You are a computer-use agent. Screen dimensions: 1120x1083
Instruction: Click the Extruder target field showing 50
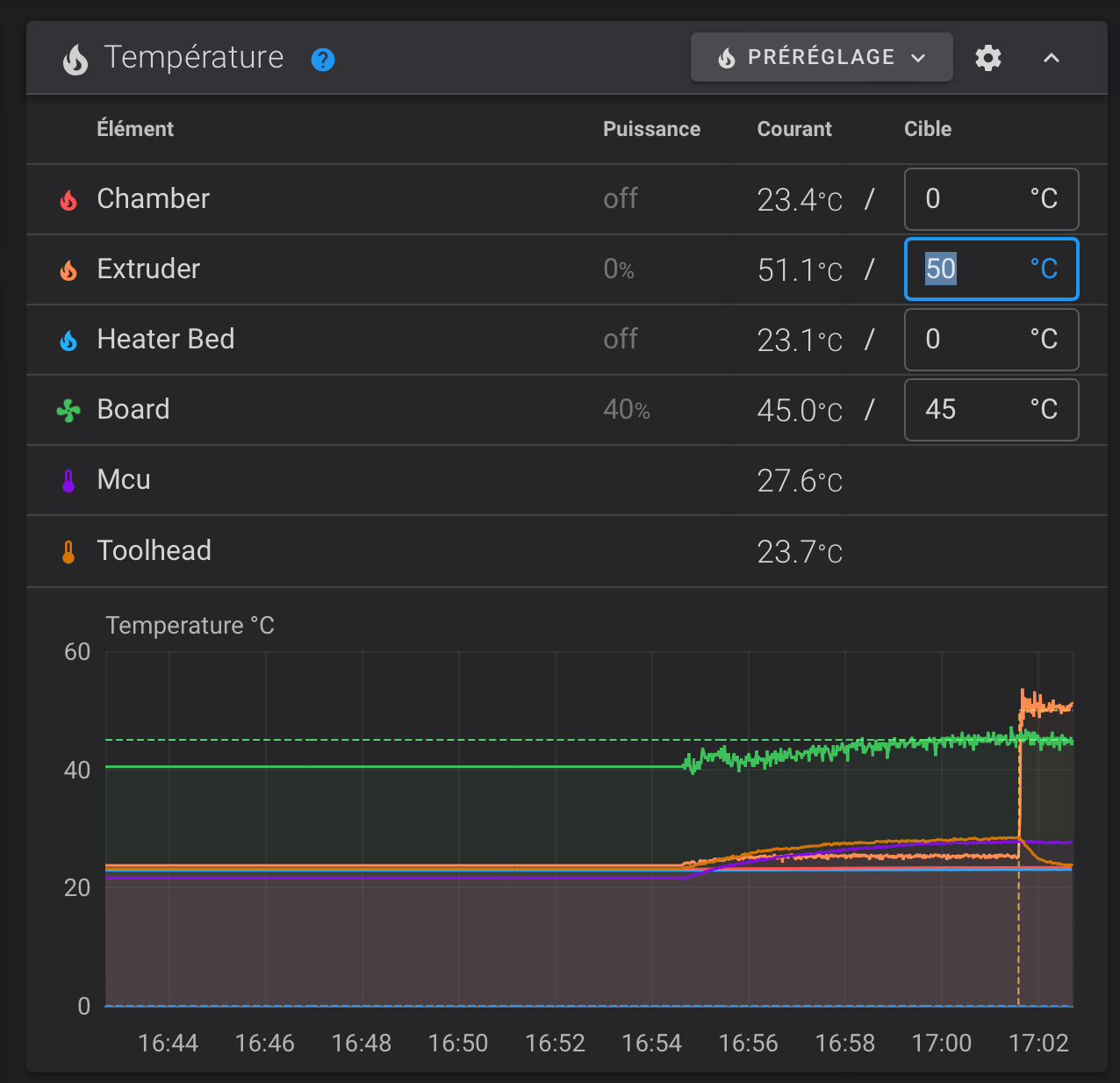point(992,269)
